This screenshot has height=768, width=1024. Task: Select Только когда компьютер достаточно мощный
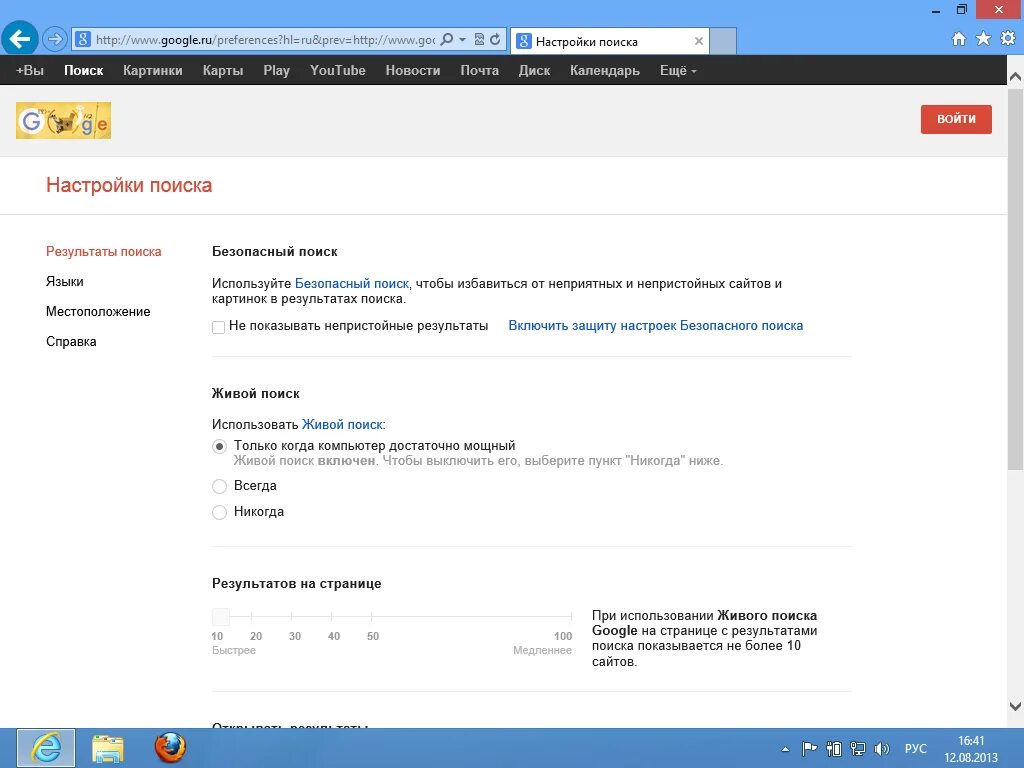coord(219,447)
